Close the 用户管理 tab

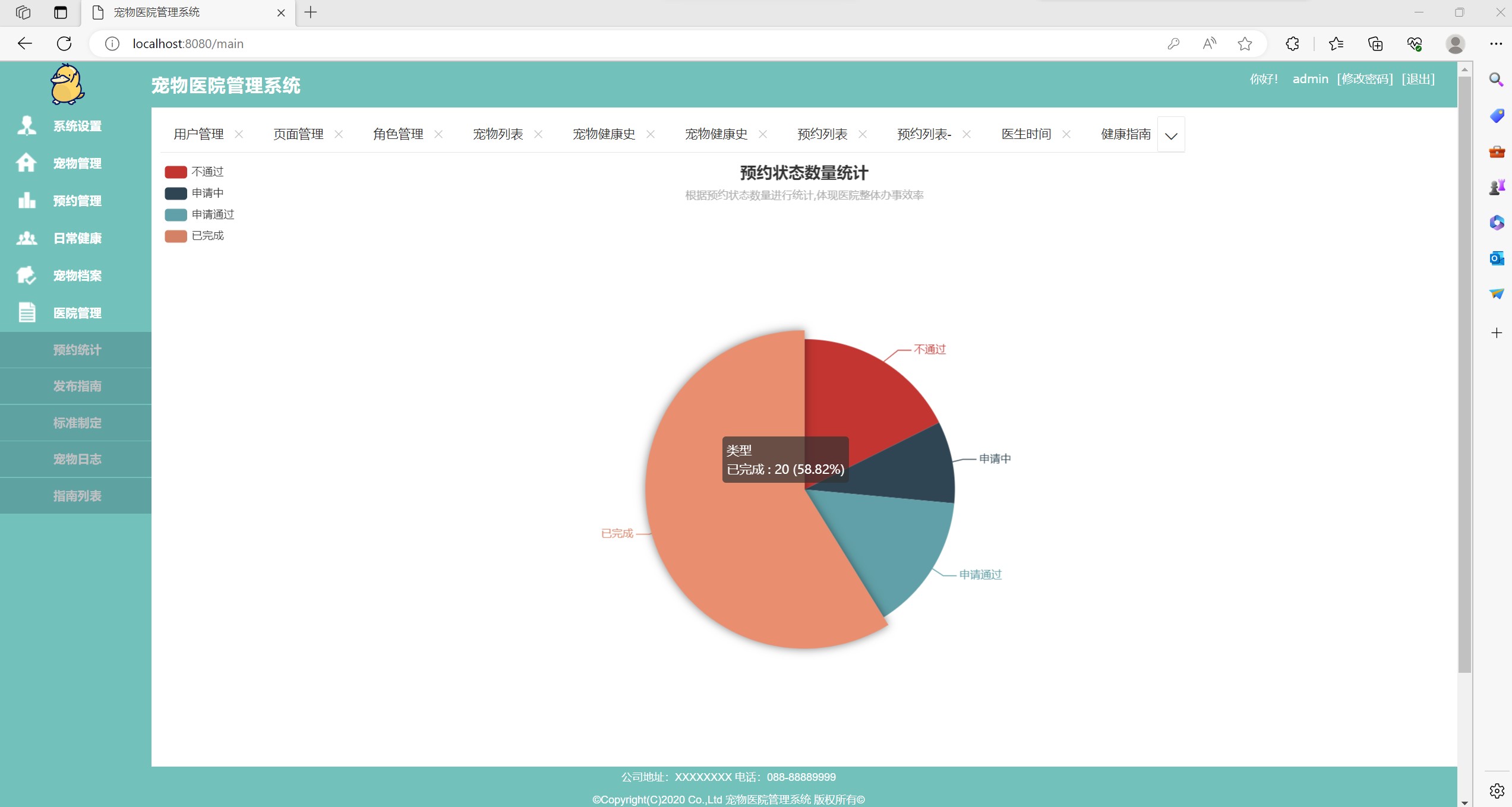[x=239, y=134]
